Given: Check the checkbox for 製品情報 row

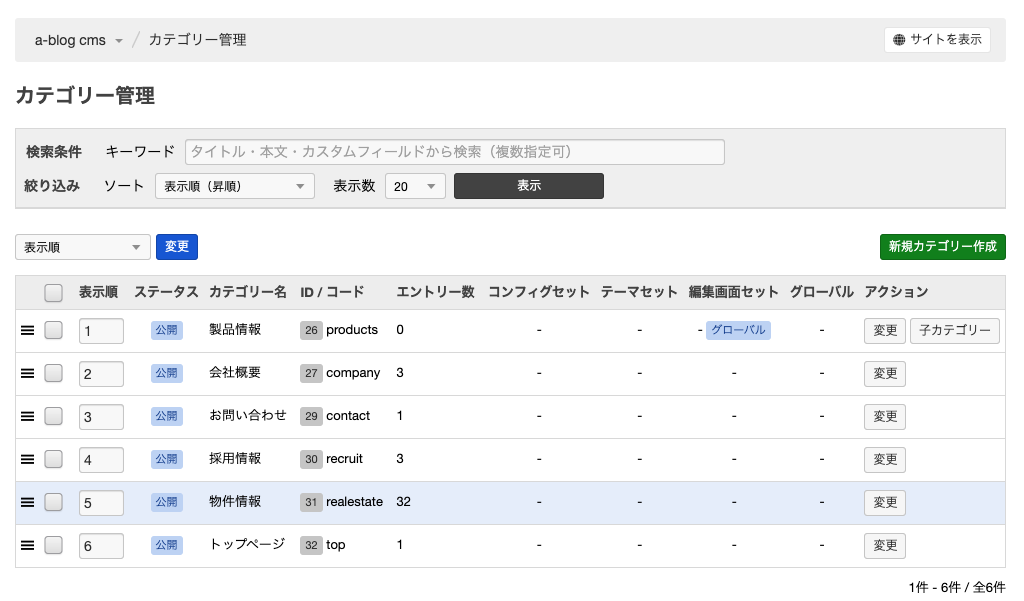Looking at the screenshot, I should (54, 330).
